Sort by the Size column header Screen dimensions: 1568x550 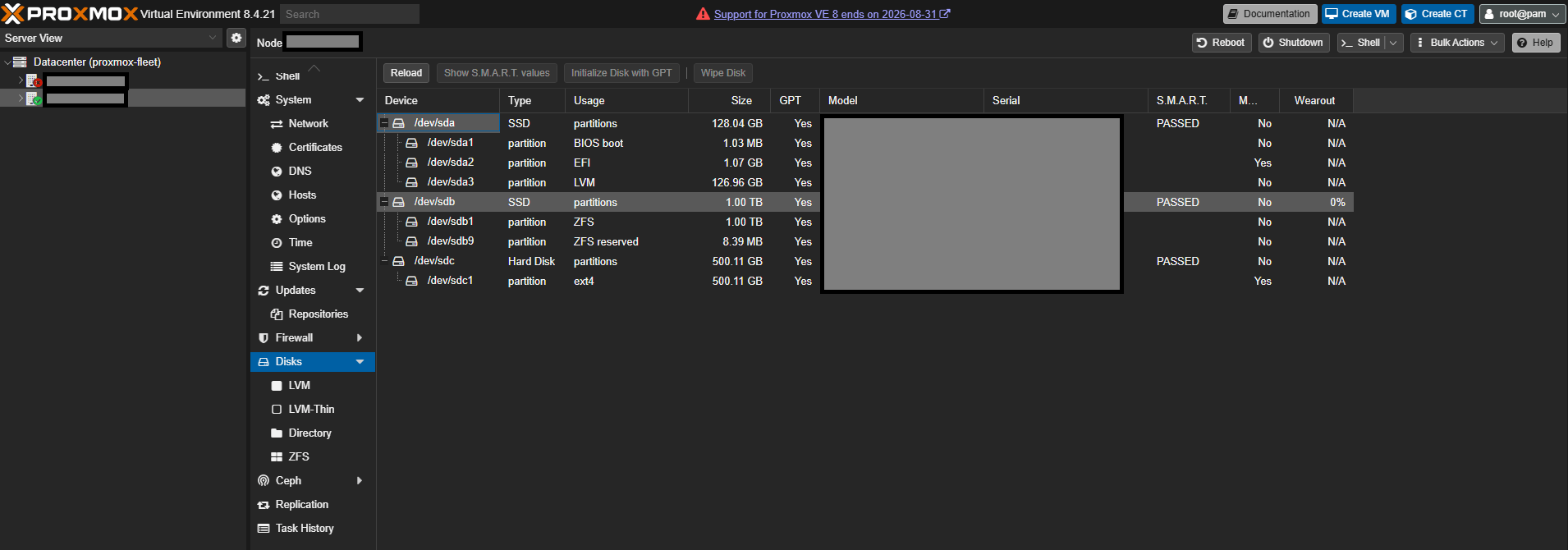click(x=729, y=100)
